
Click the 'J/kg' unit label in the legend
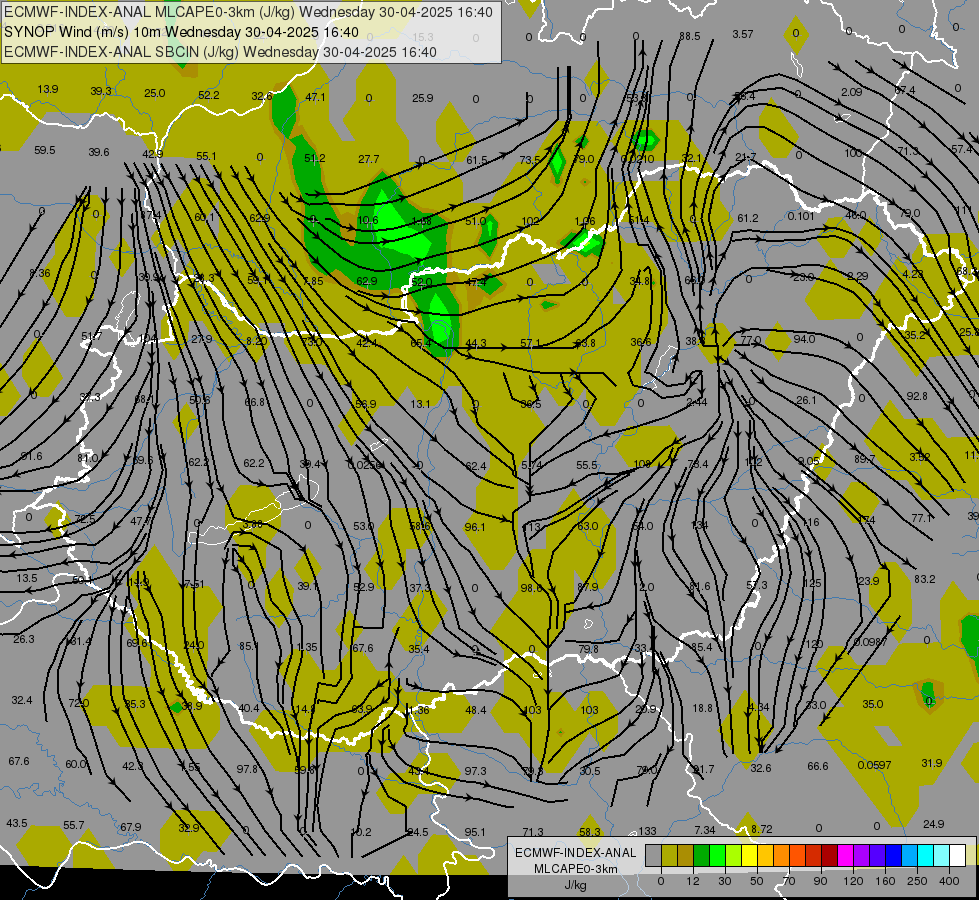(x=575, y=885)
